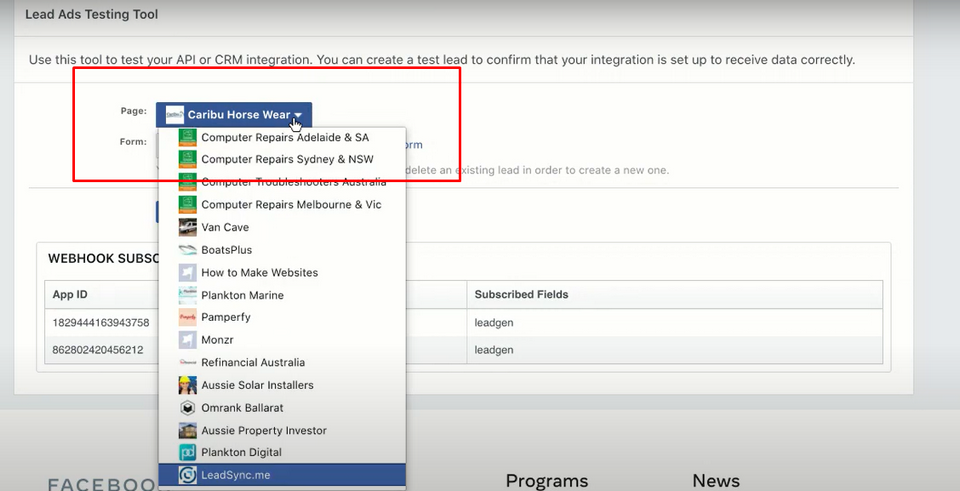Click the Pamperfy logo icon
Screen dimensions: 960x491
187,317
